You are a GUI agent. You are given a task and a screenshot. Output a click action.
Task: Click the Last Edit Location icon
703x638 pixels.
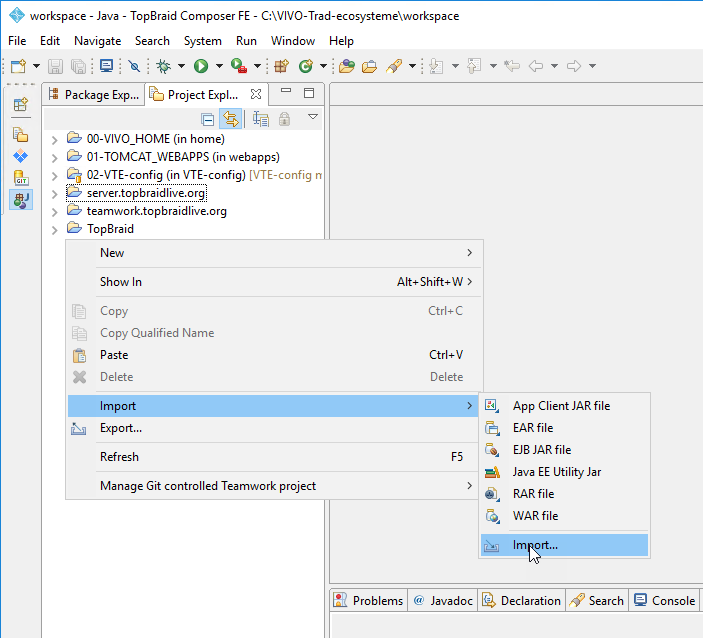click(x=512, y=66)
